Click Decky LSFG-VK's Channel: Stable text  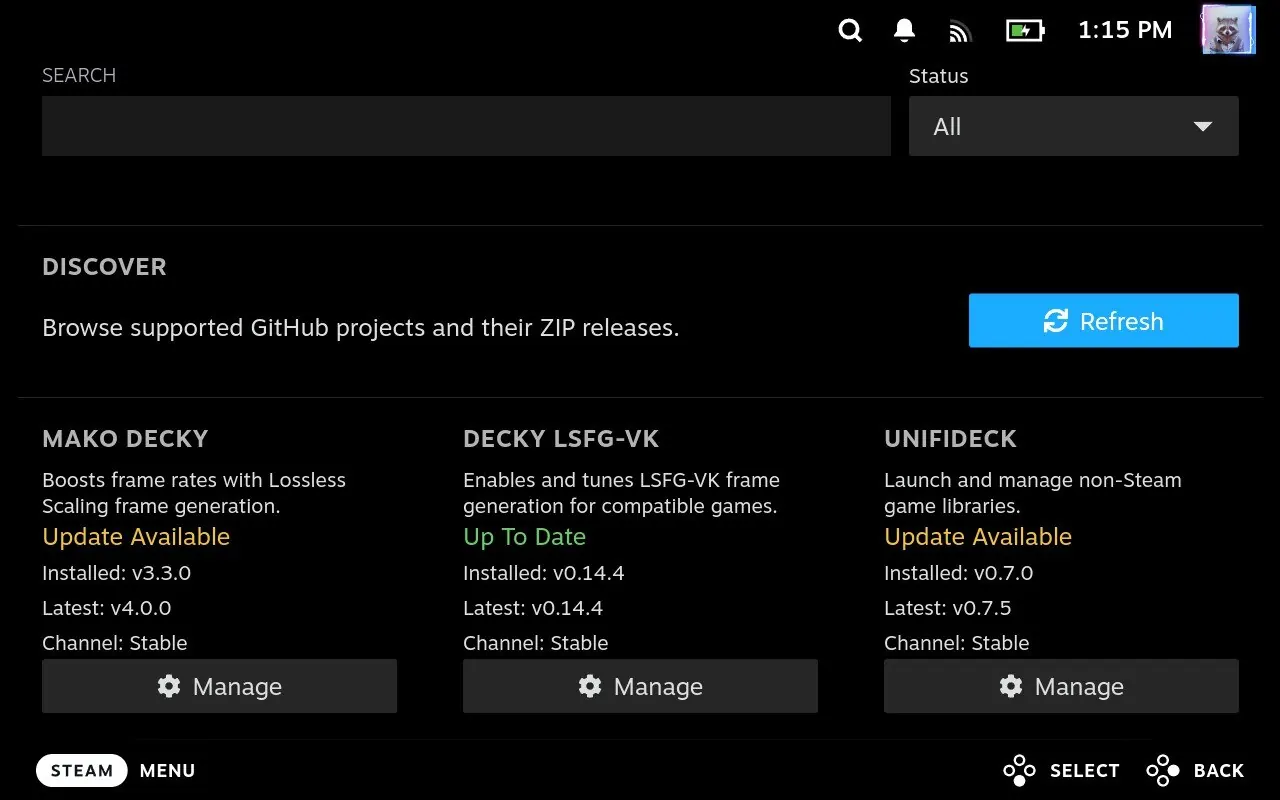point(536,643)
